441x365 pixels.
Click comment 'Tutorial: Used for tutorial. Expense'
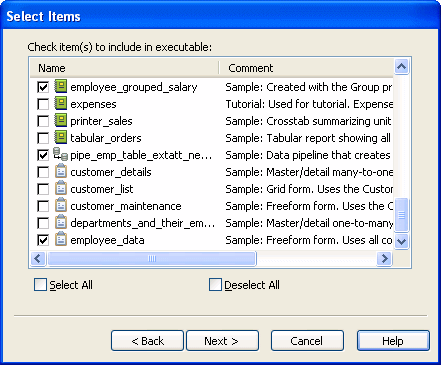[309, 104]
